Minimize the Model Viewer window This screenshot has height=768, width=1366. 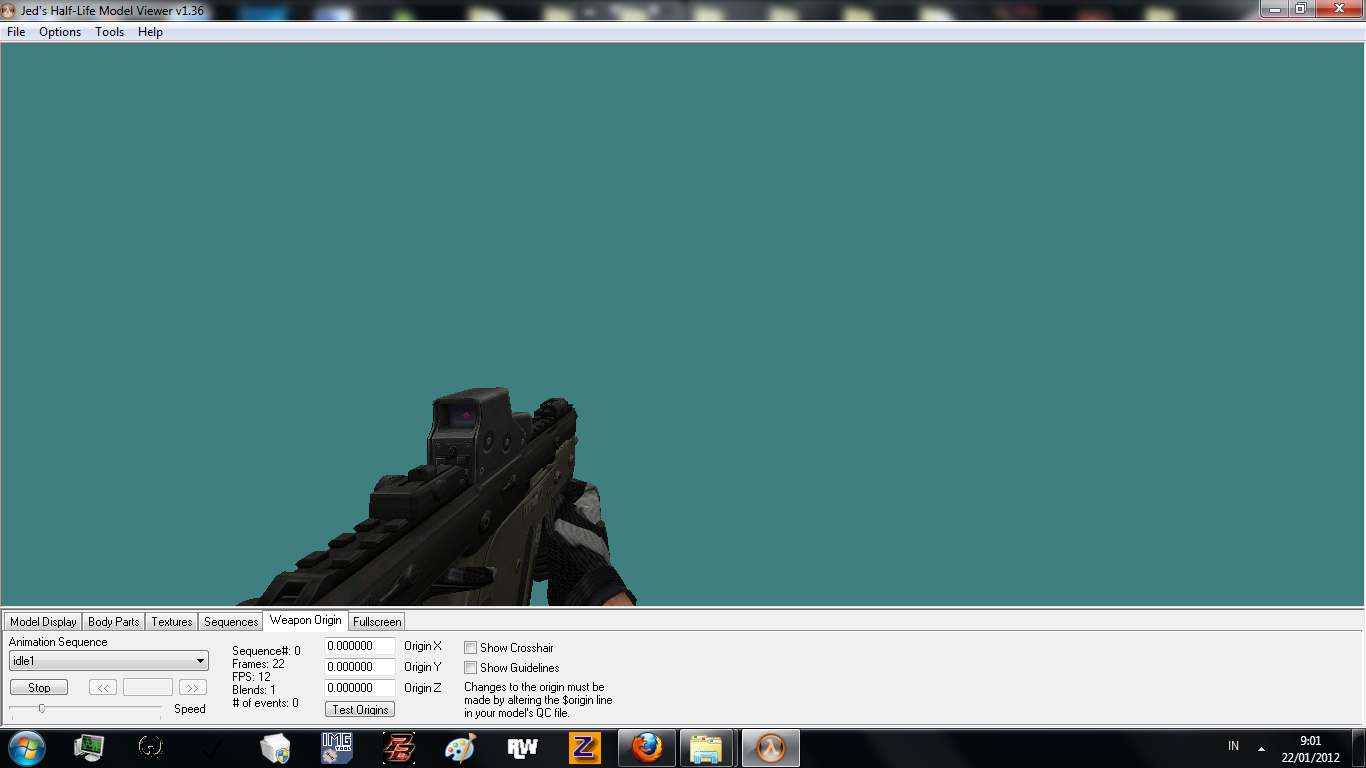click(x=1274, y=8)
